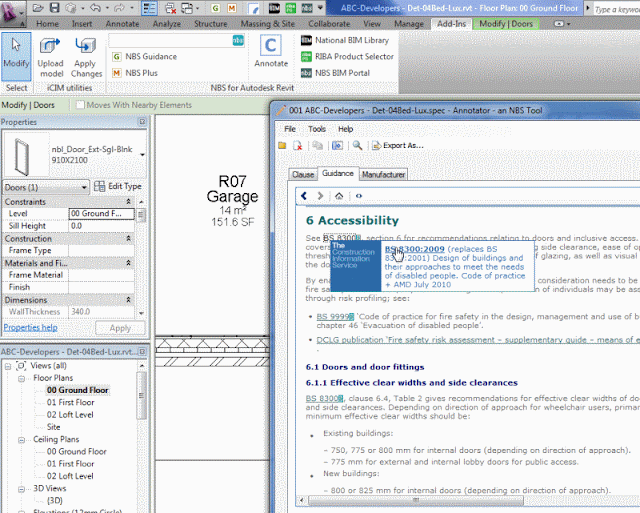Open Customize Quick Access Toolbar dropdown

[320, 8]
